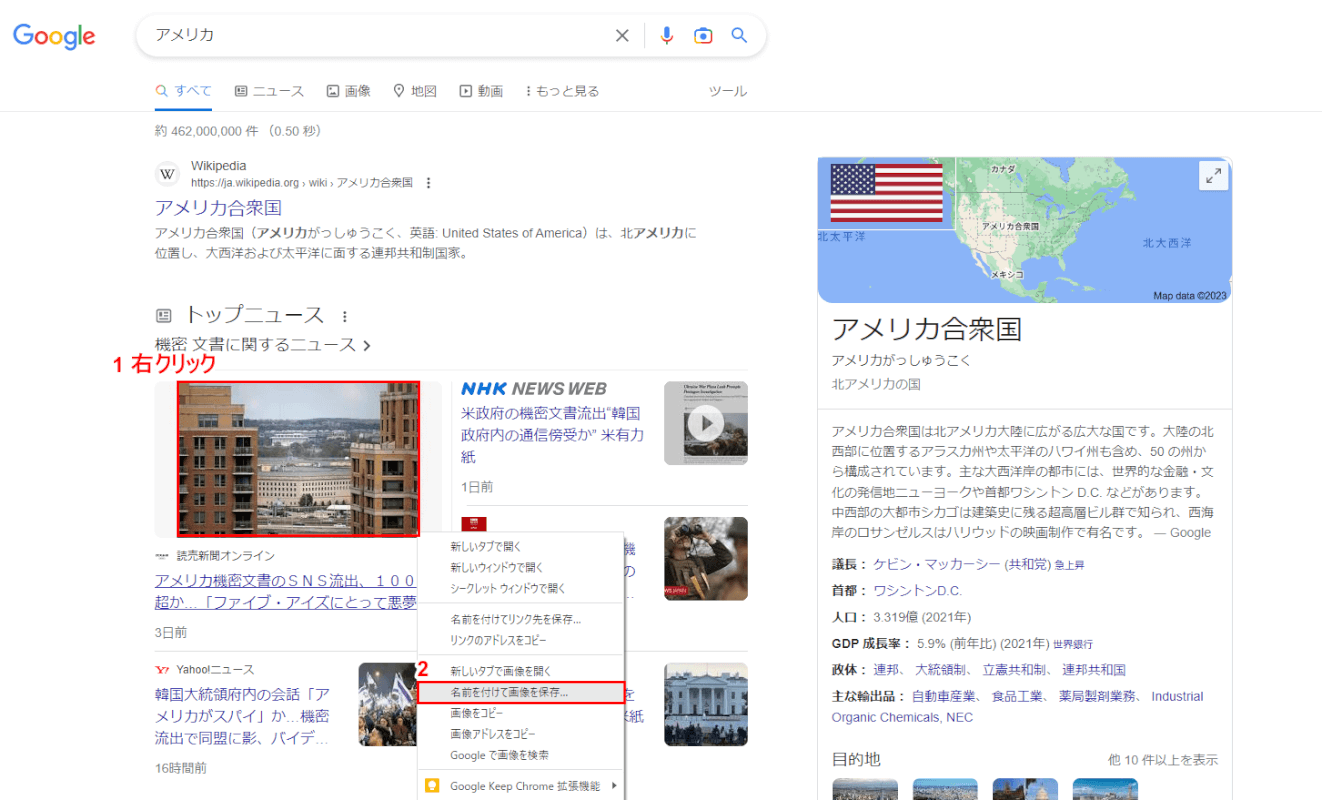
Task: Open the Industrial Organic Chemicals, NEC link
Action: click(x=1017, y=707)
